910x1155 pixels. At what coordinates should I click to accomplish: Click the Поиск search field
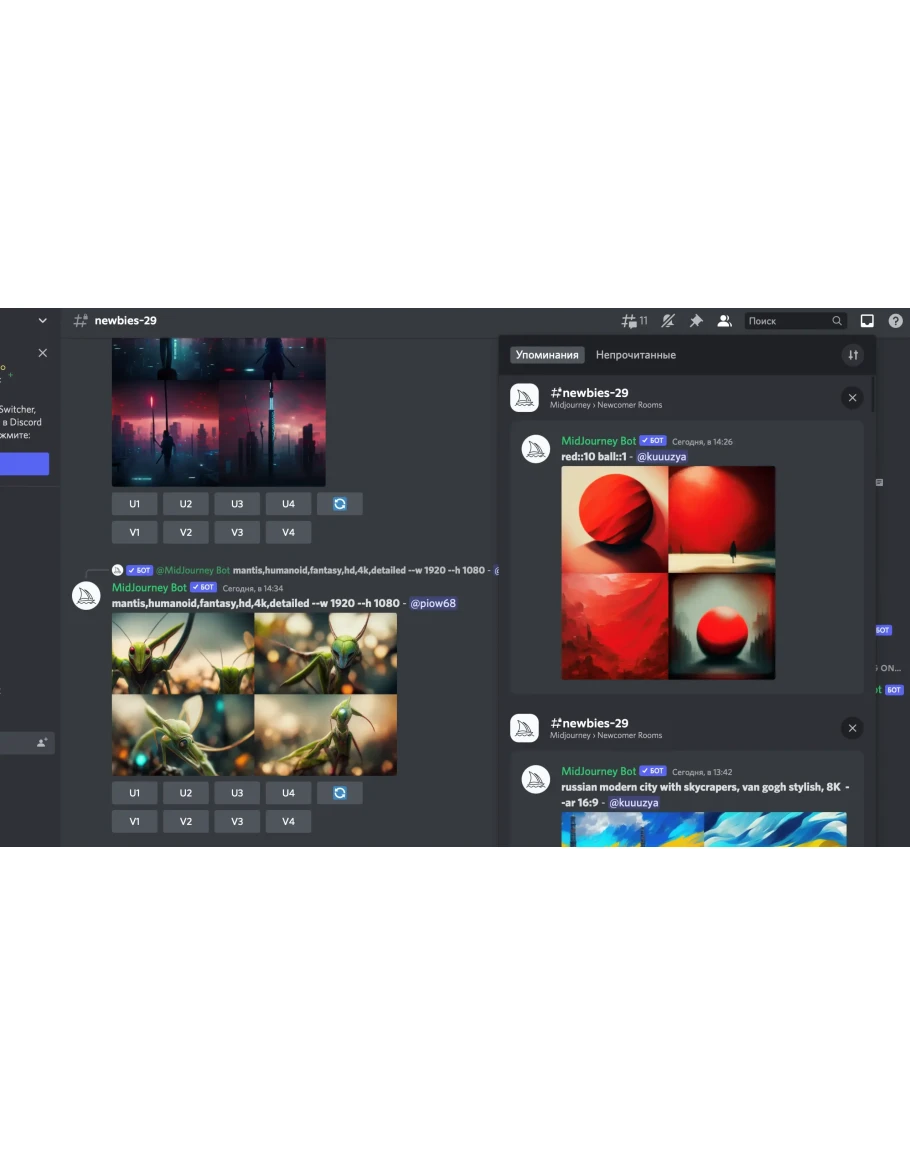pyautogui.click(x=788, y=321)
